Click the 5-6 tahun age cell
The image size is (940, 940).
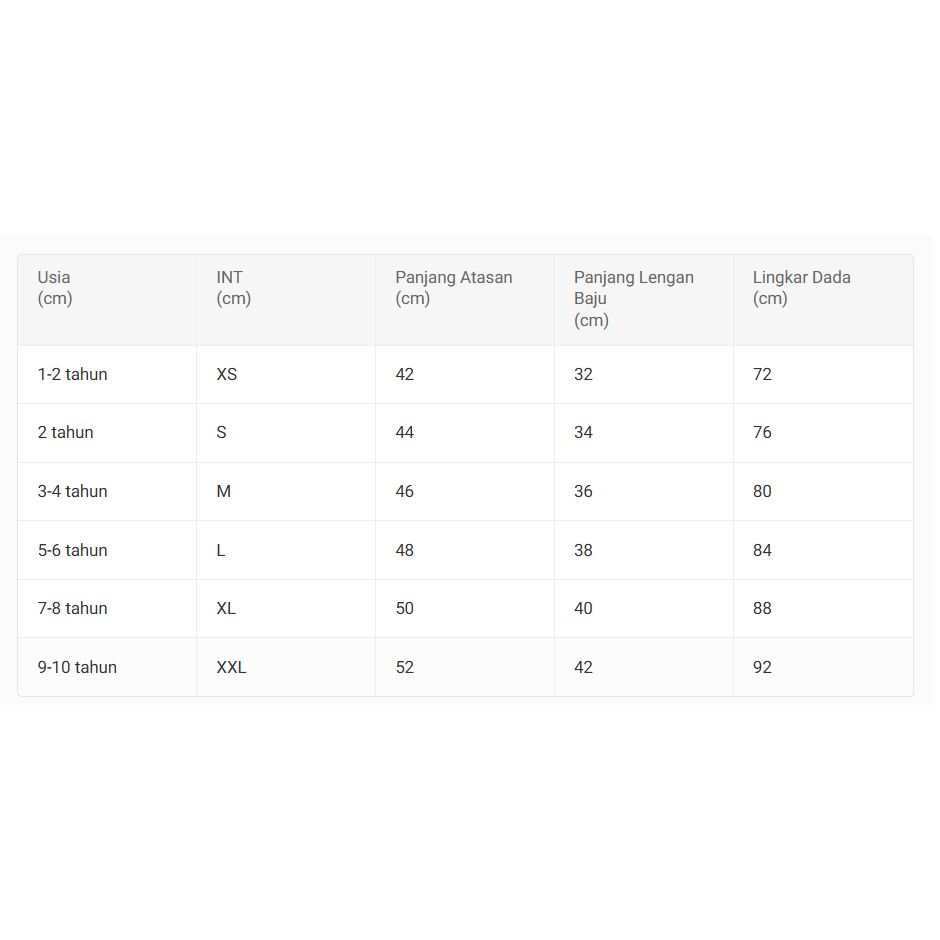pos(73,550)
